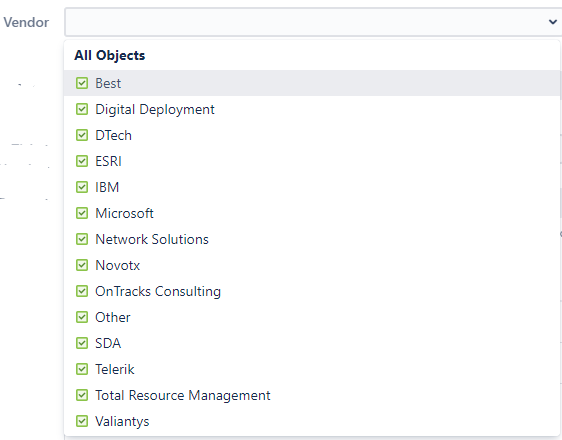
Task: Click the check icon beside ESRI
Action: coord(82,161)
